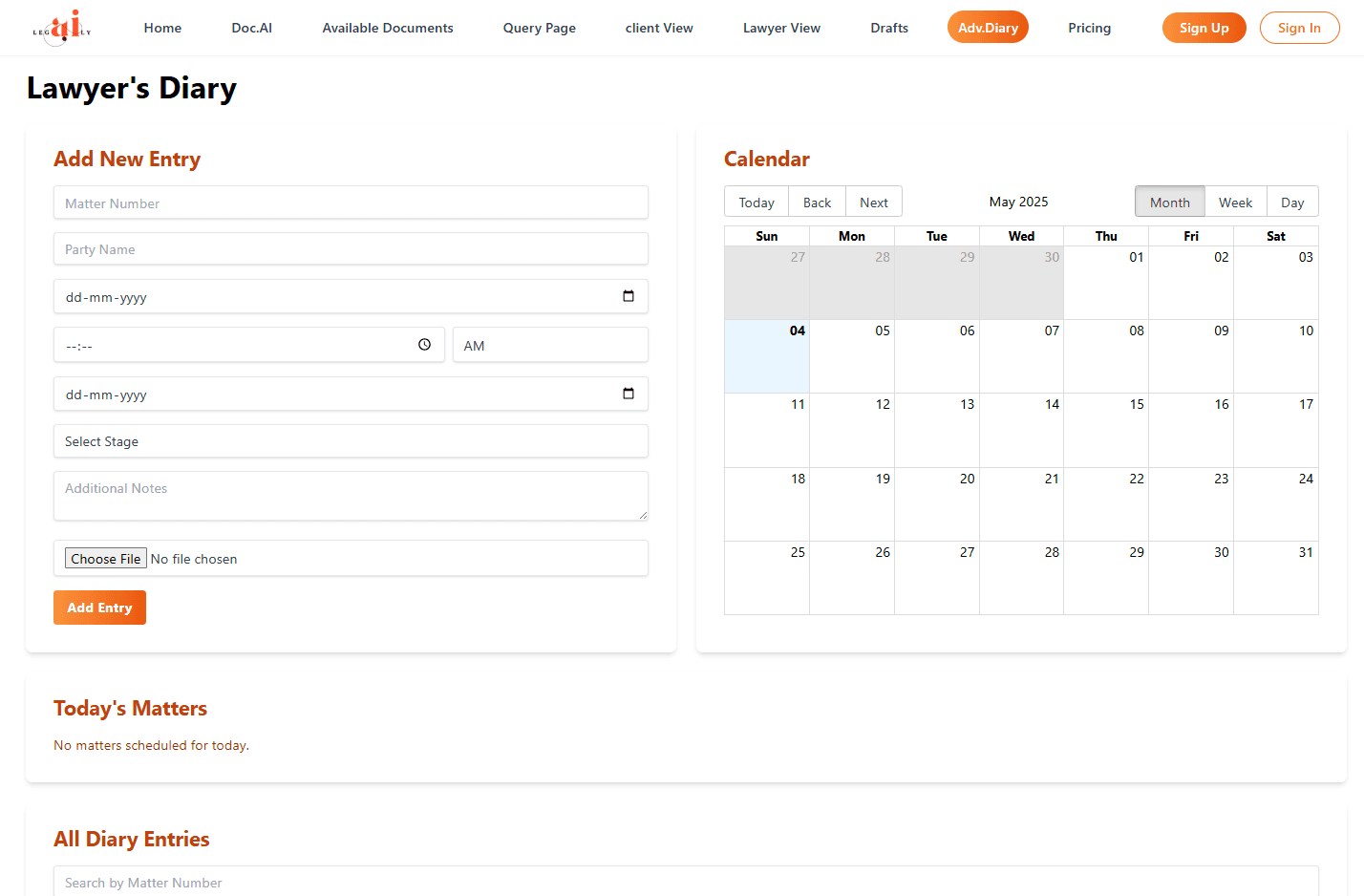This screenshot has width=1364, height=896.
Task: Click the Matter Number input field
Action: click(x=351, y=203)
